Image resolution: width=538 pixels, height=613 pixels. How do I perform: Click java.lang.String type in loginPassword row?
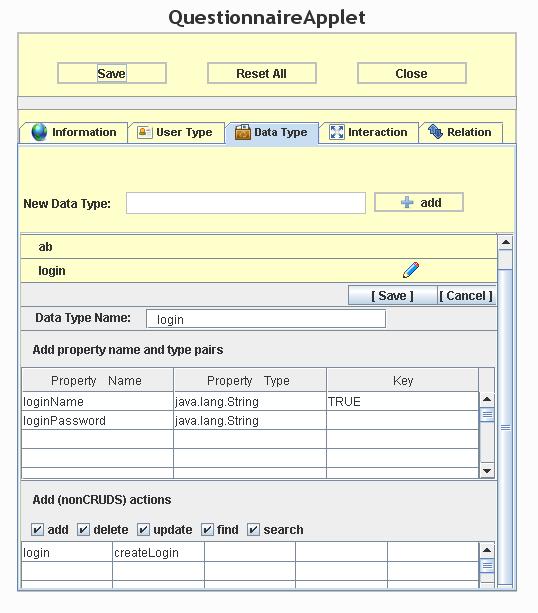(250, 421)
